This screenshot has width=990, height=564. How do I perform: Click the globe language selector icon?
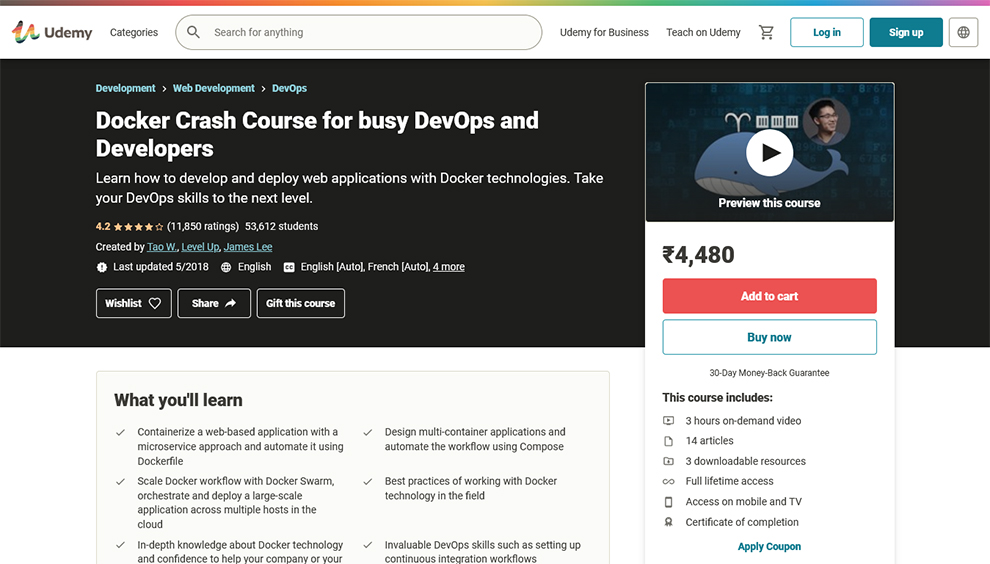coord(963,32)
